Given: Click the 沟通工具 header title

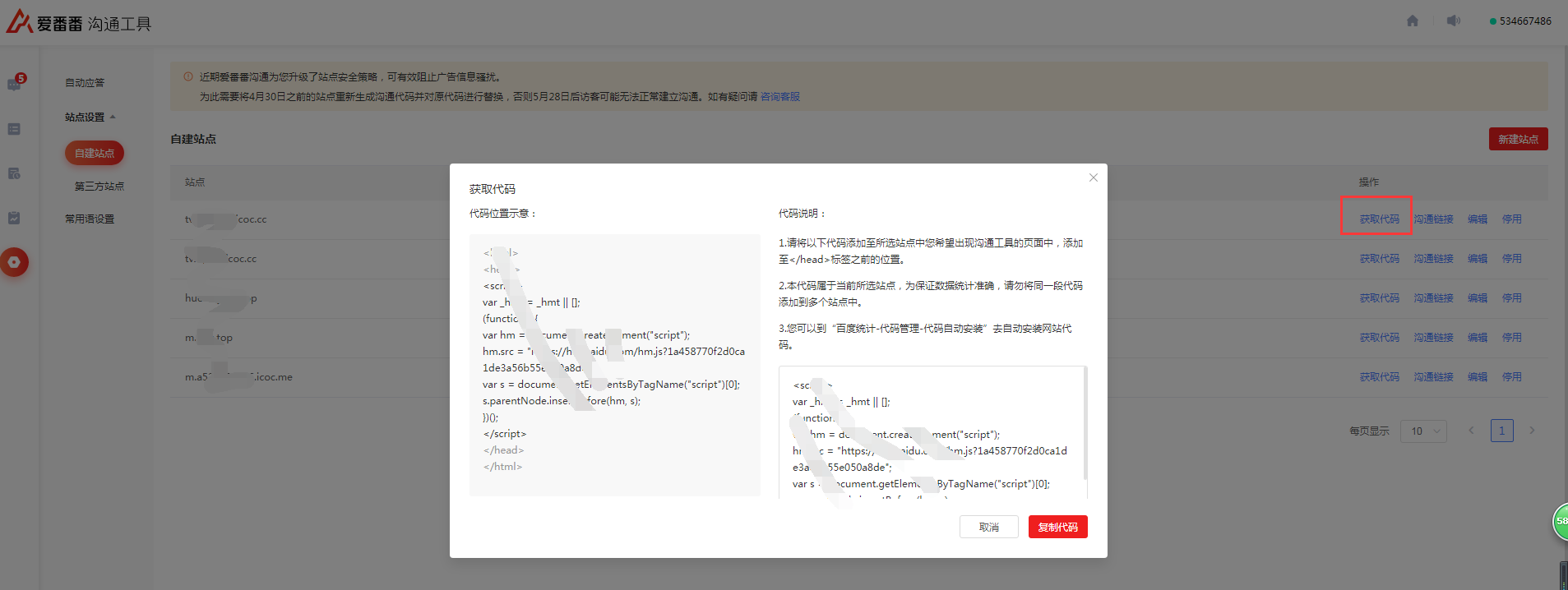Looking at the screenshot, I should click(120, 24).
